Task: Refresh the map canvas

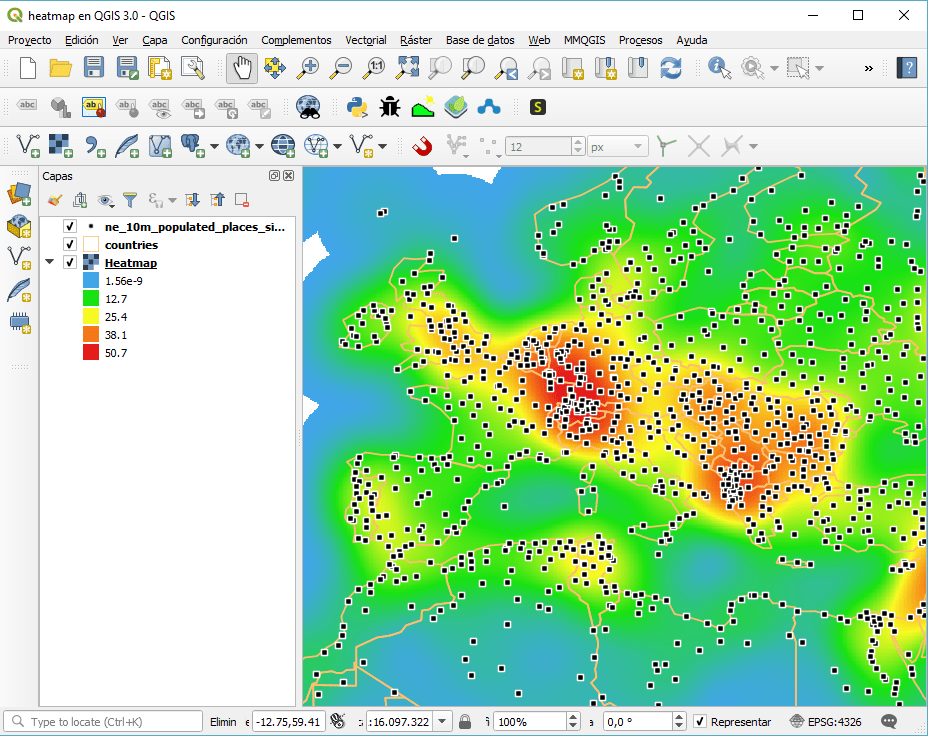Action: (671, 69)
